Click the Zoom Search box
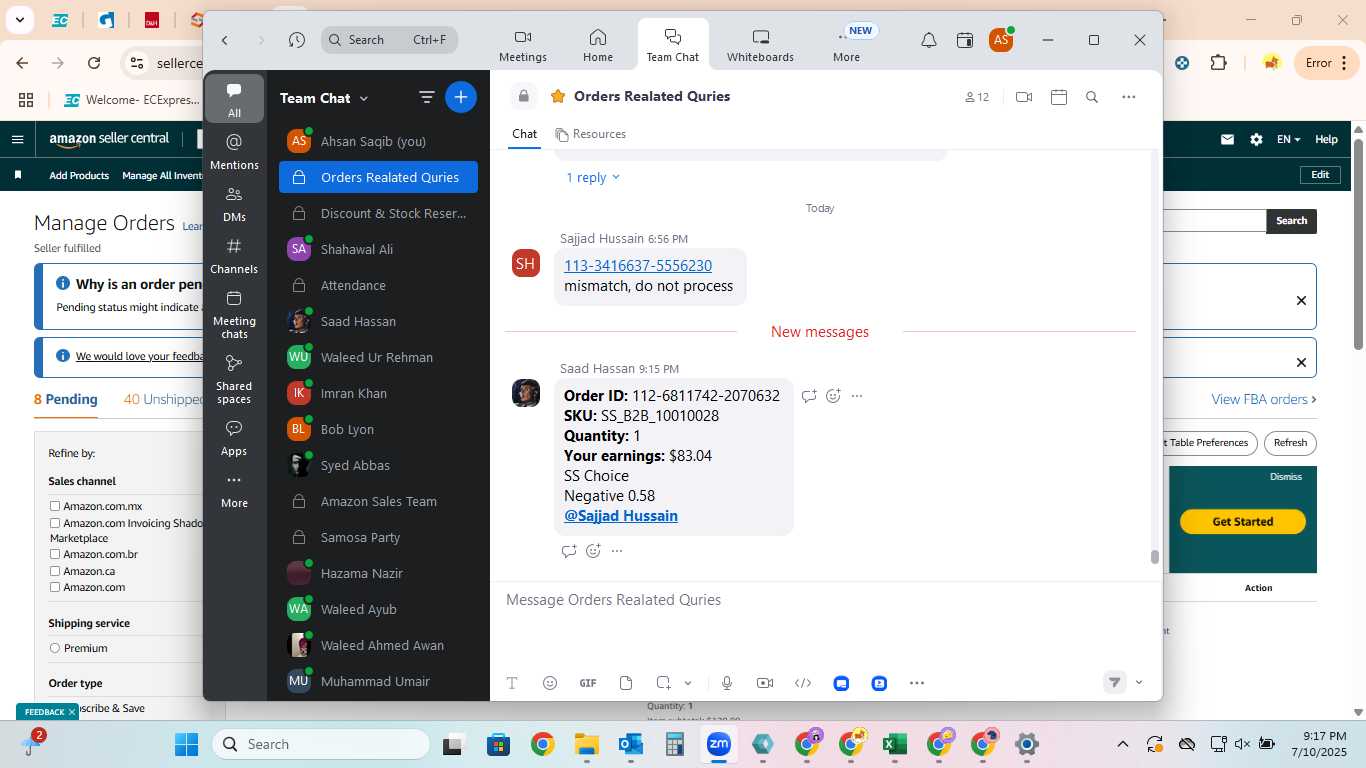 point(390,40)
